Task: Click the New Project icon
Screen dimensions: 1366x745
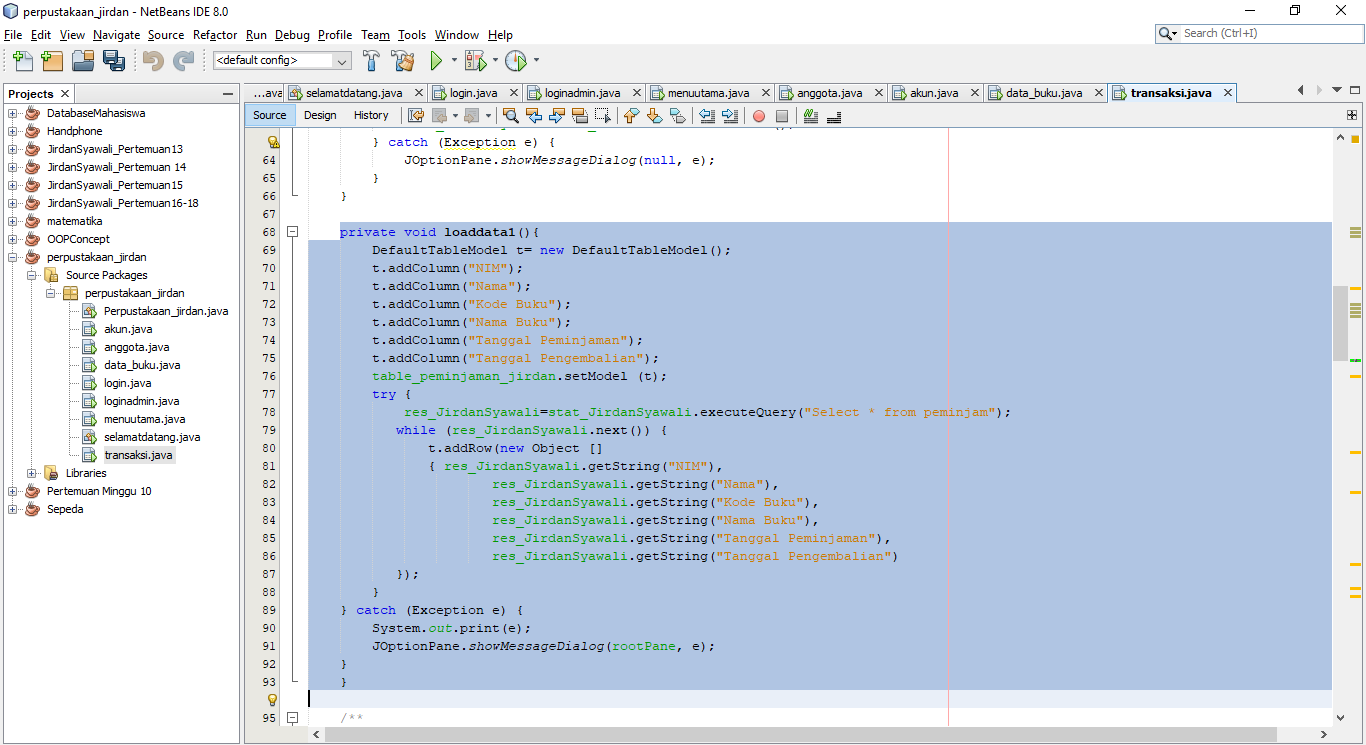Action: (52, 60)
